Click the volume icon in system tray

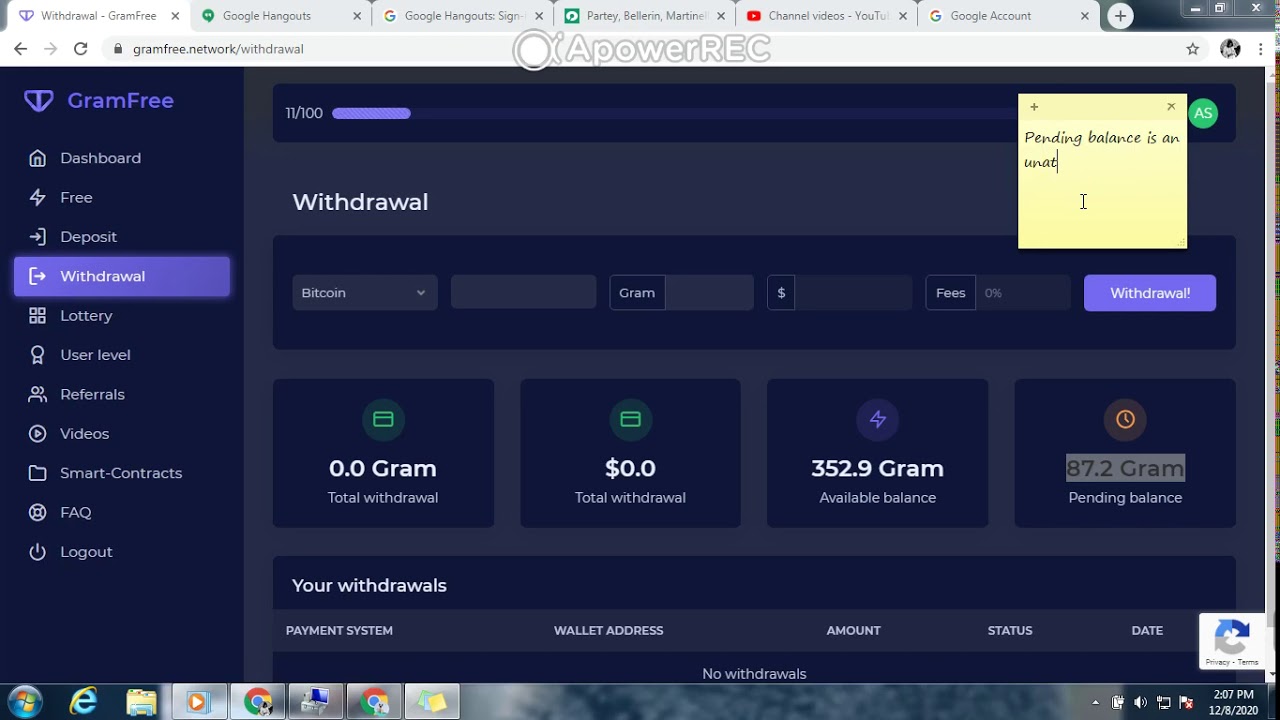point(1140,702)
